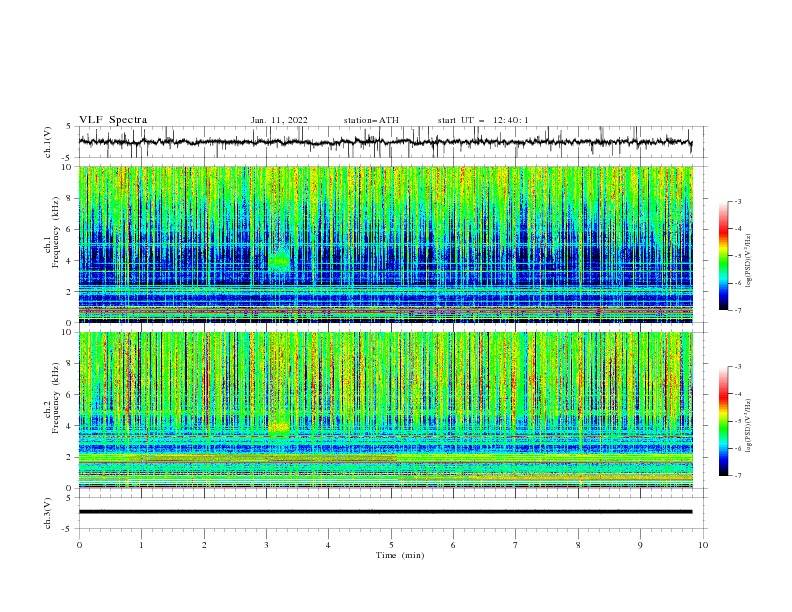Click time axis tick label "0"

click(79, 545)
